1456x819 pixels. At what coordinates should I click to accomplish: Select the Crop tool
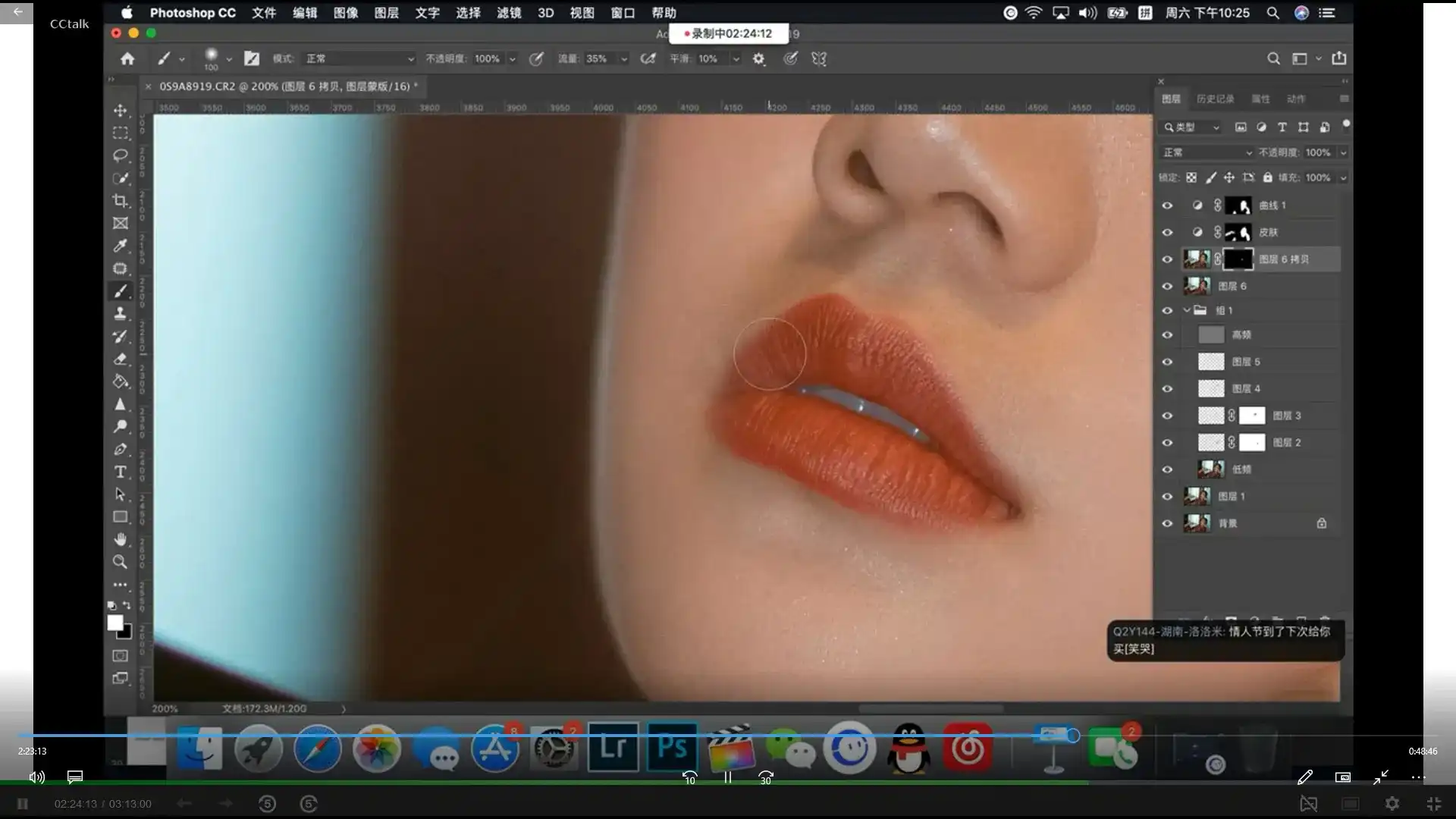[x=120, y=201]
